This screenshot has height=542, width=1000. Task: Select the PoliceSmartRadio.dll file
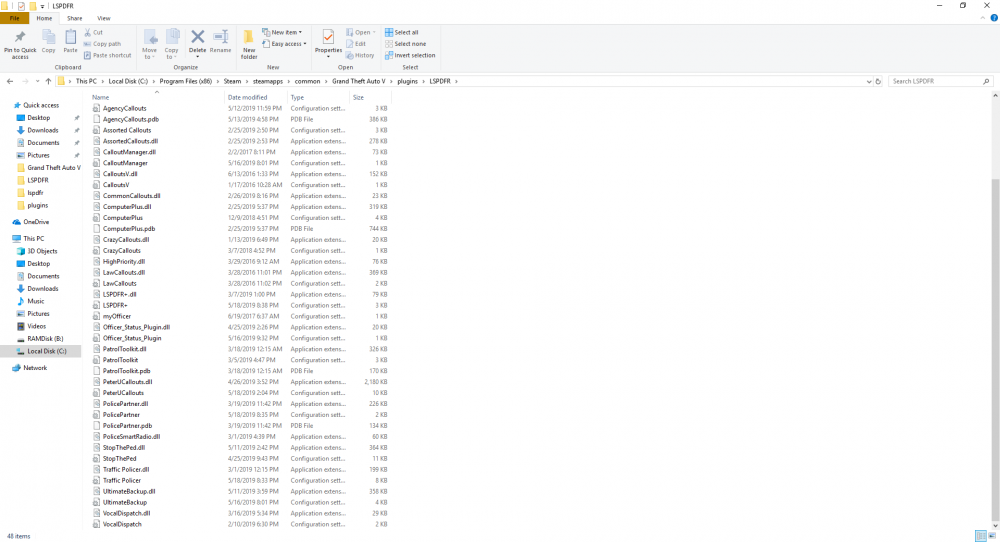click(131, 437)
